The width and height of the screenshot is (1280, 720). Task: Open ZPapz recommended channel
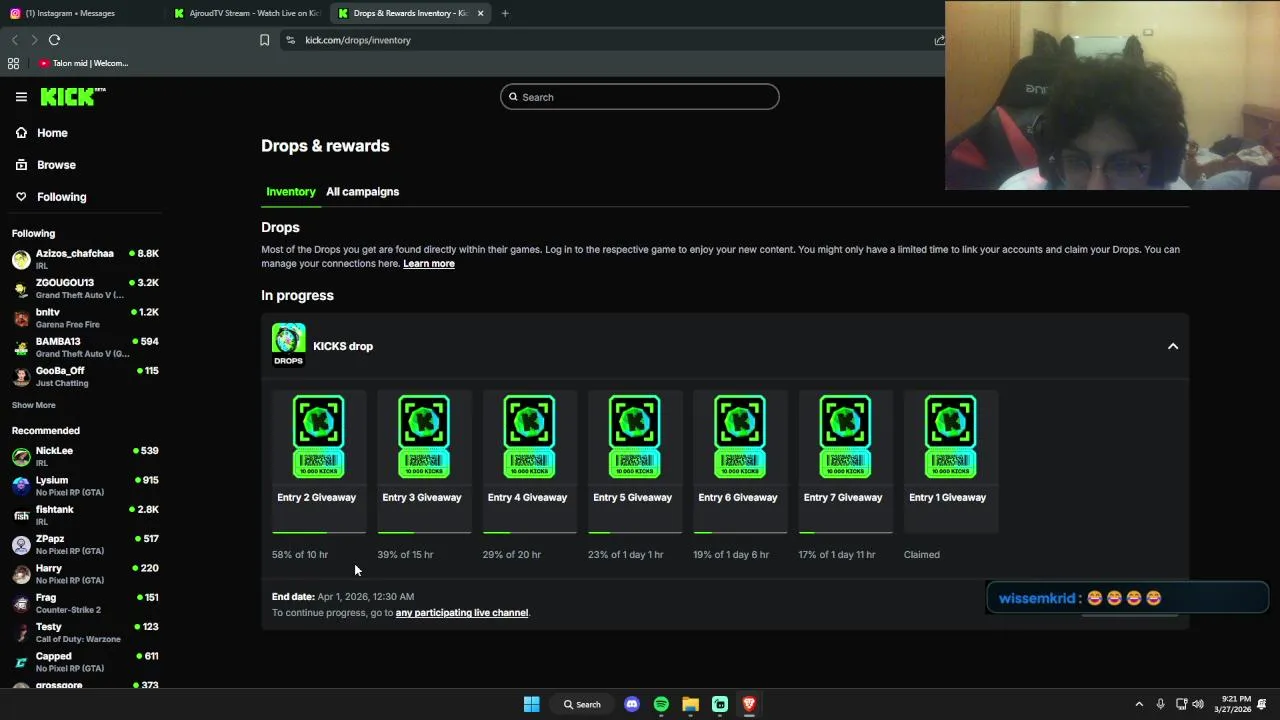85,544
